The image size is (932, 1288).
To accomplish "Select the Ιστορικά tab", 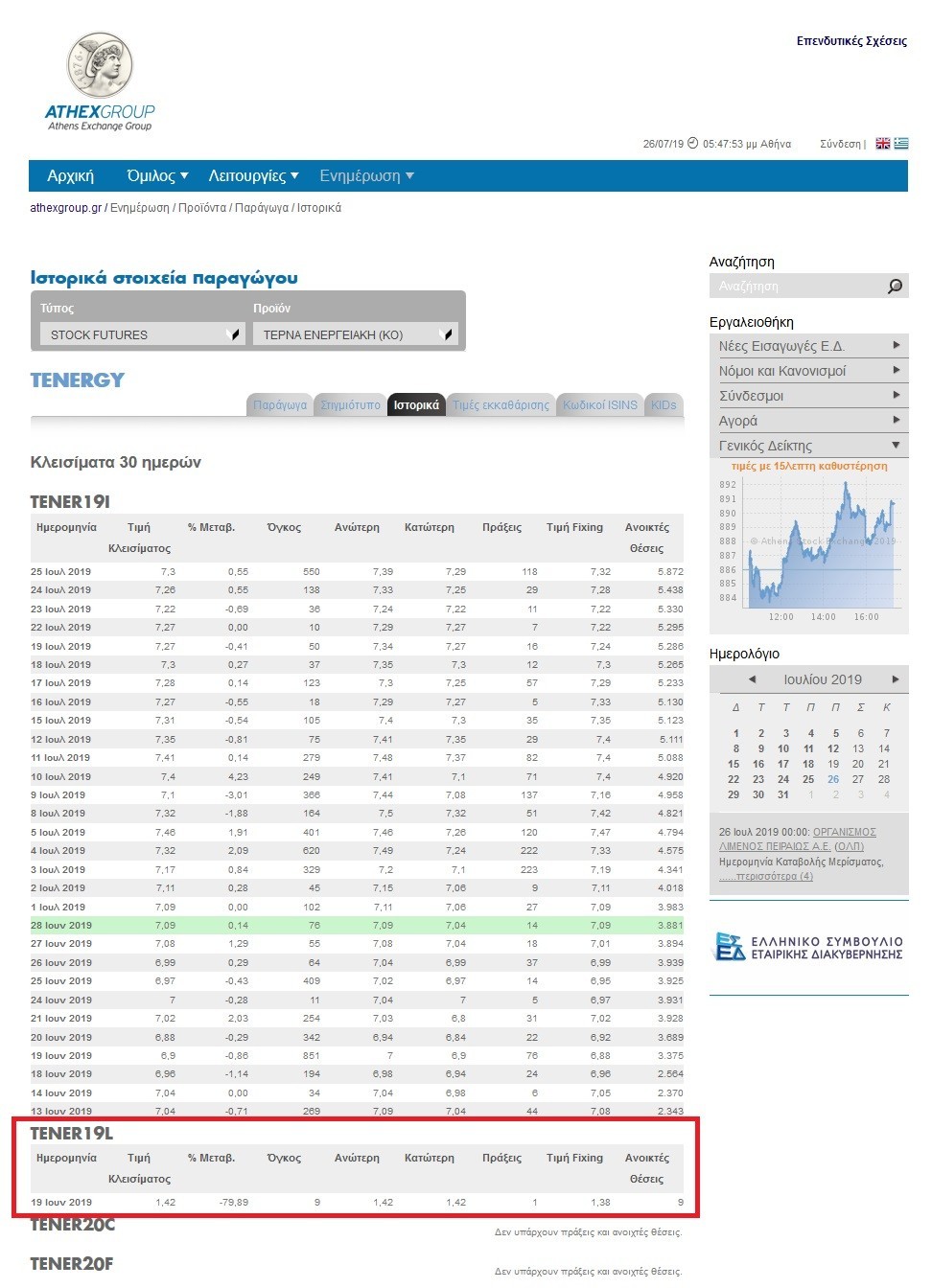I will tap(416, 405).
